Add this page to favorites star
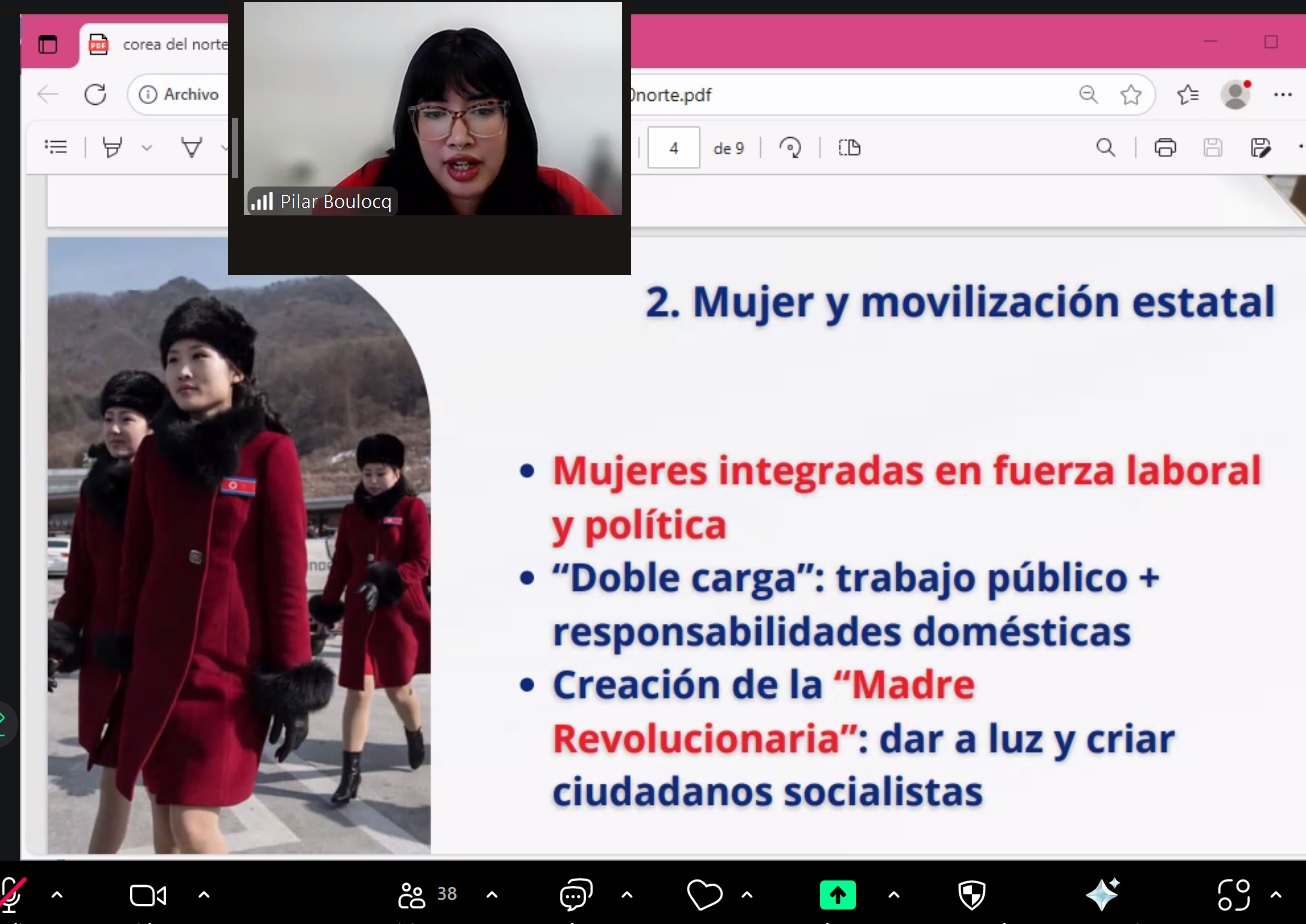The width and height of the screenshot is (1306, 924). 1131,95
